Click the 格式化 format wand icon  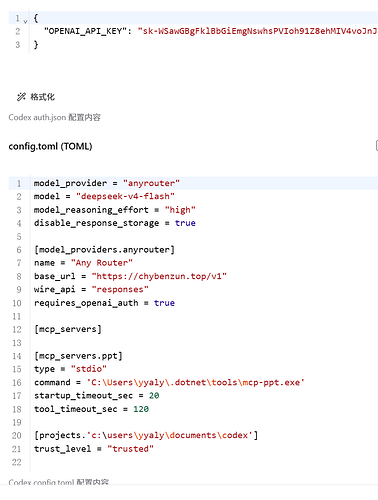coord(21,97)
